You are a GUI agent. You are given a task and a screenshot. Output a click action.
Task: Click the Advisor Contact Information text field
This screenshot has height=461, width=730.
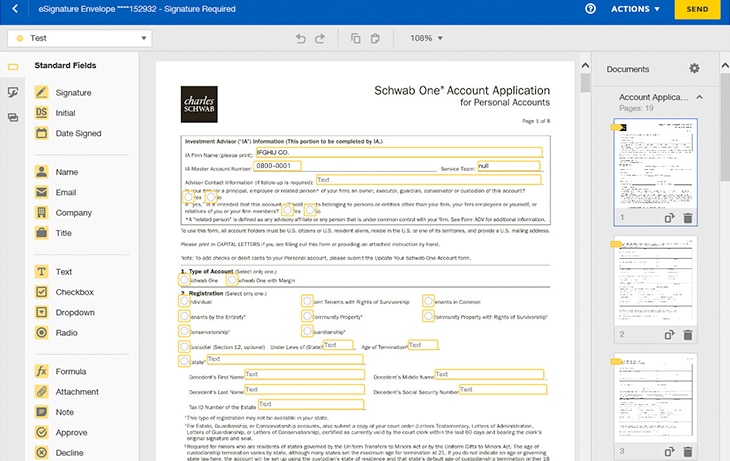[x=428, y=180]
